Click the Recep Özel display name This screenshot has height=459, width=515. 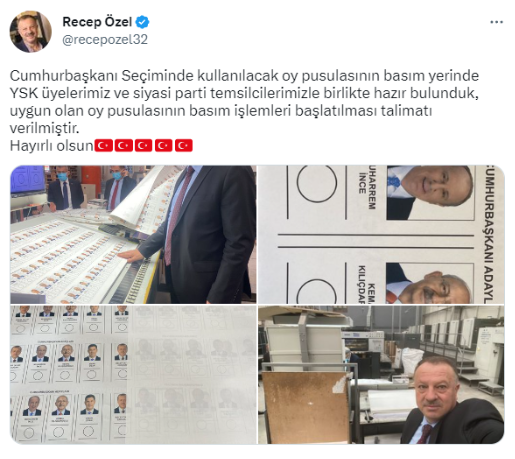pyautogui.click(x=97, y=22)
